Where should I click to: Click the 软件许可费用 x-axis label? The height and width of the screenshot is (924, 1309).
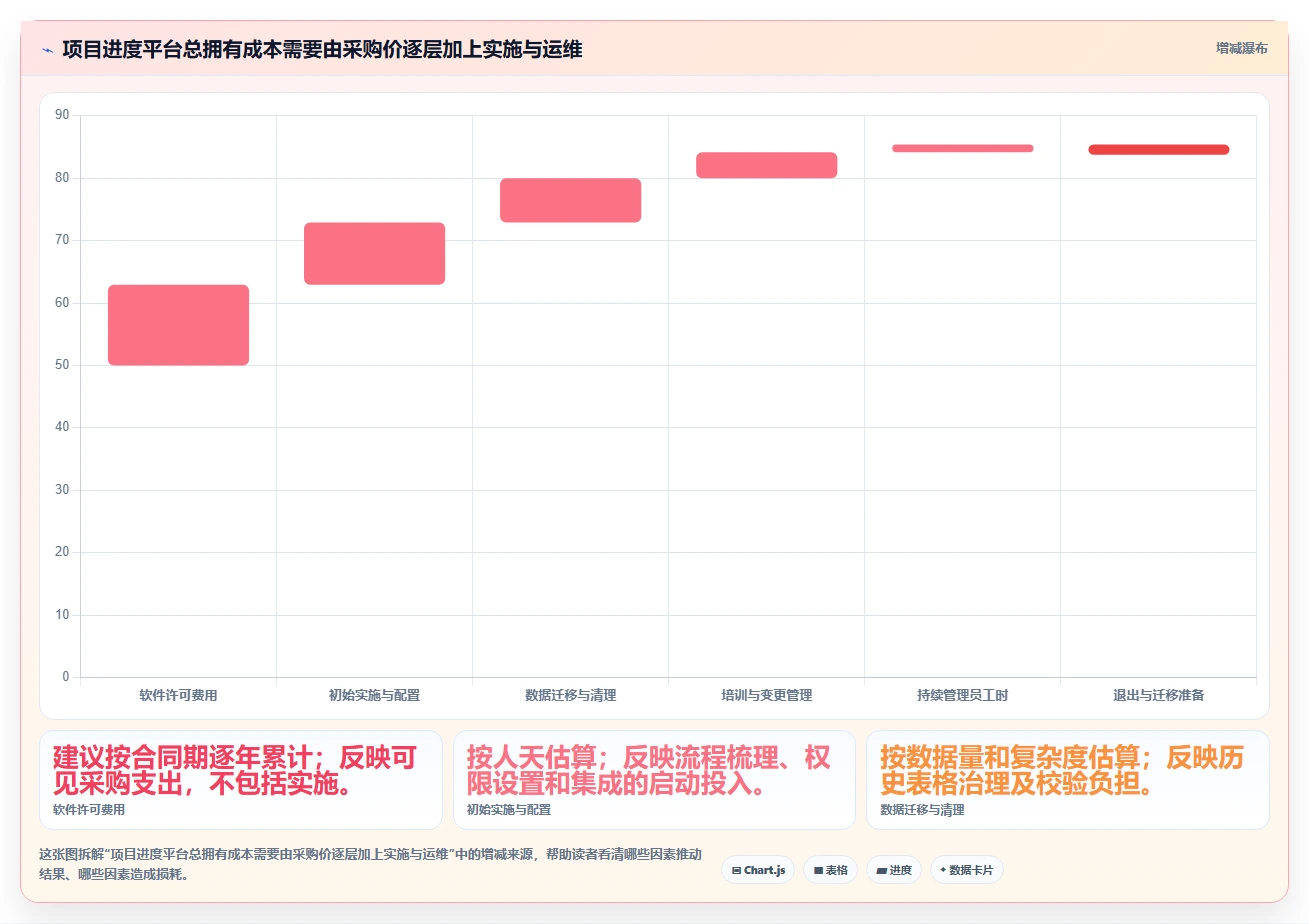tap(178, 695)
